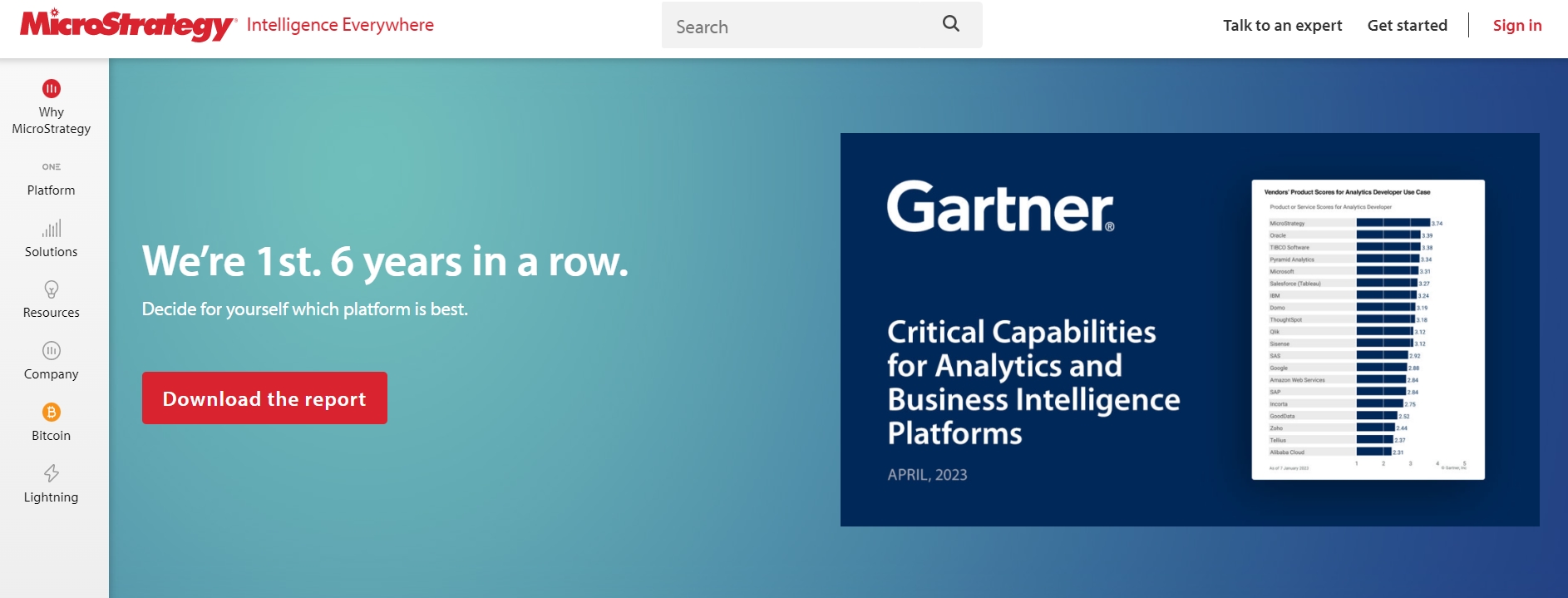Open the Lightning bolt icon
Viewport: 1568px width, 598px height.
pyautogui.click(x=52, y=473)
